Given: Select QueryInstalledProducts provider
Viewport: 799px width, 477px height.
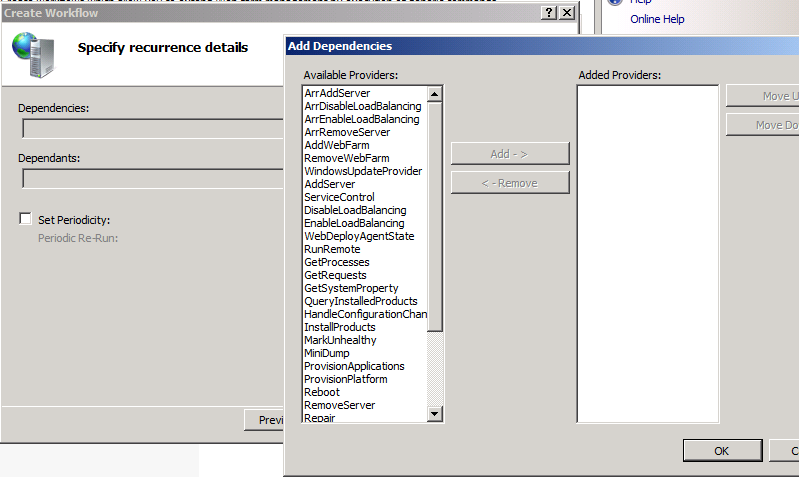Looking at the screenshot, I should (361, 301).
